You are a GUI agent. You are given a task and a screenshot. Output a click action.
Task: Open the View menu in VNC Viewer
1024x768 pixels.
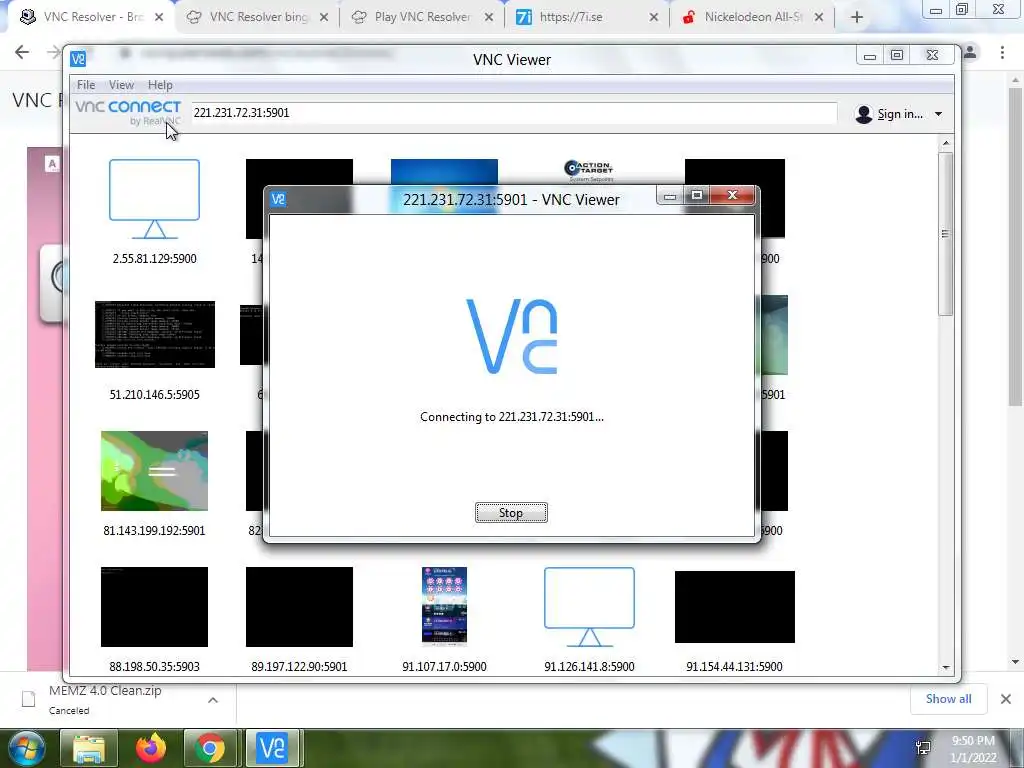click(121, 85)
